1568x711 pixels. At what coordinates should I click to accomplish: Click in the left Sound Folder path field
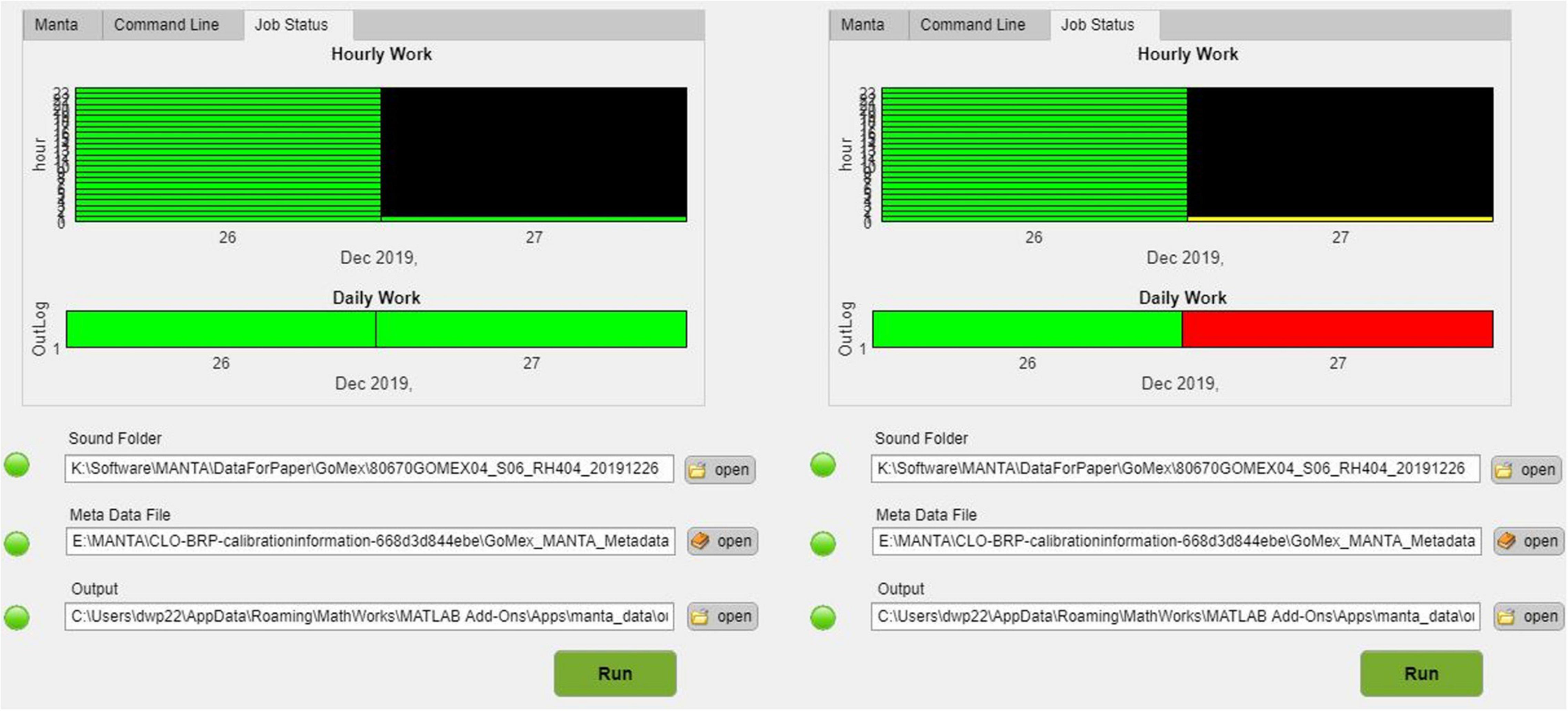(x=369, y=469)
